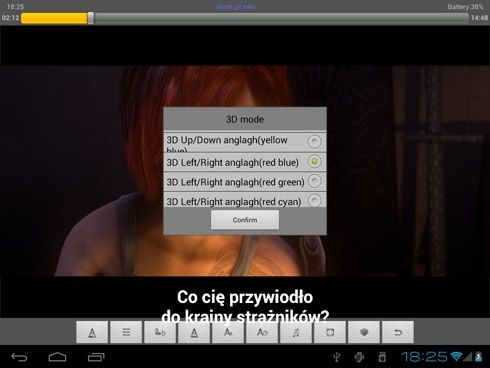Toggle the screen aspect ratio icon
This screenshot has height=368, width=490.
[x=330, y=332]
